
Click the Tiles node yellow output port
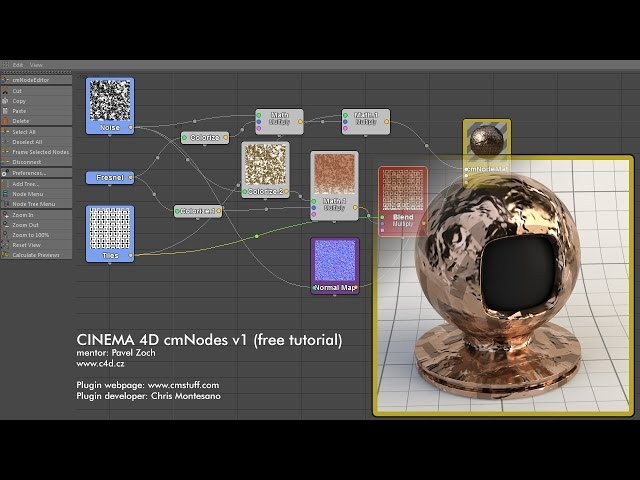[x=131, y=256]
